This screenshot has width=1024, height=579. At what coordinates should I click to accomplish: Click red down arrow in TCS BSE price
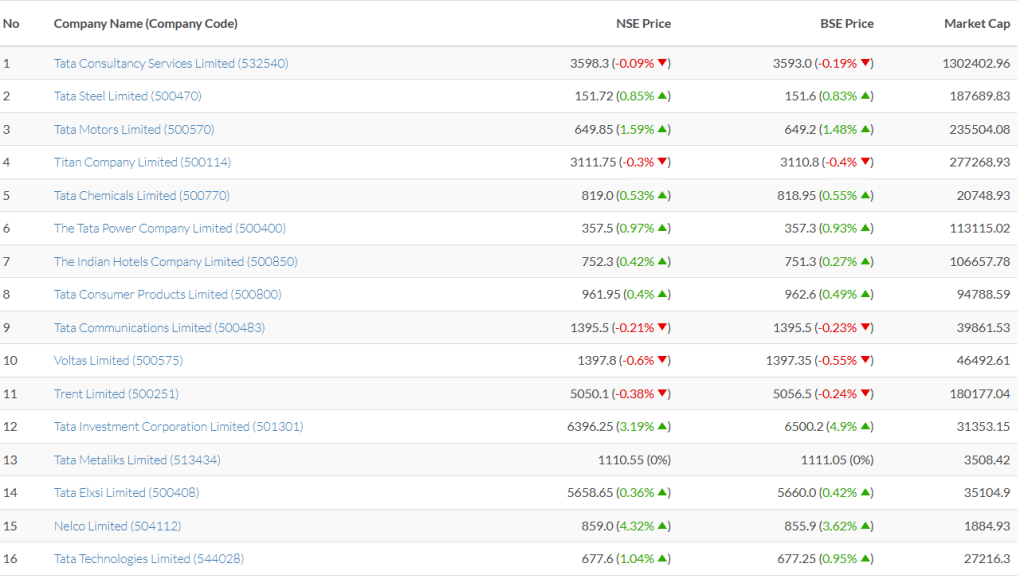(x=865, y=63)
